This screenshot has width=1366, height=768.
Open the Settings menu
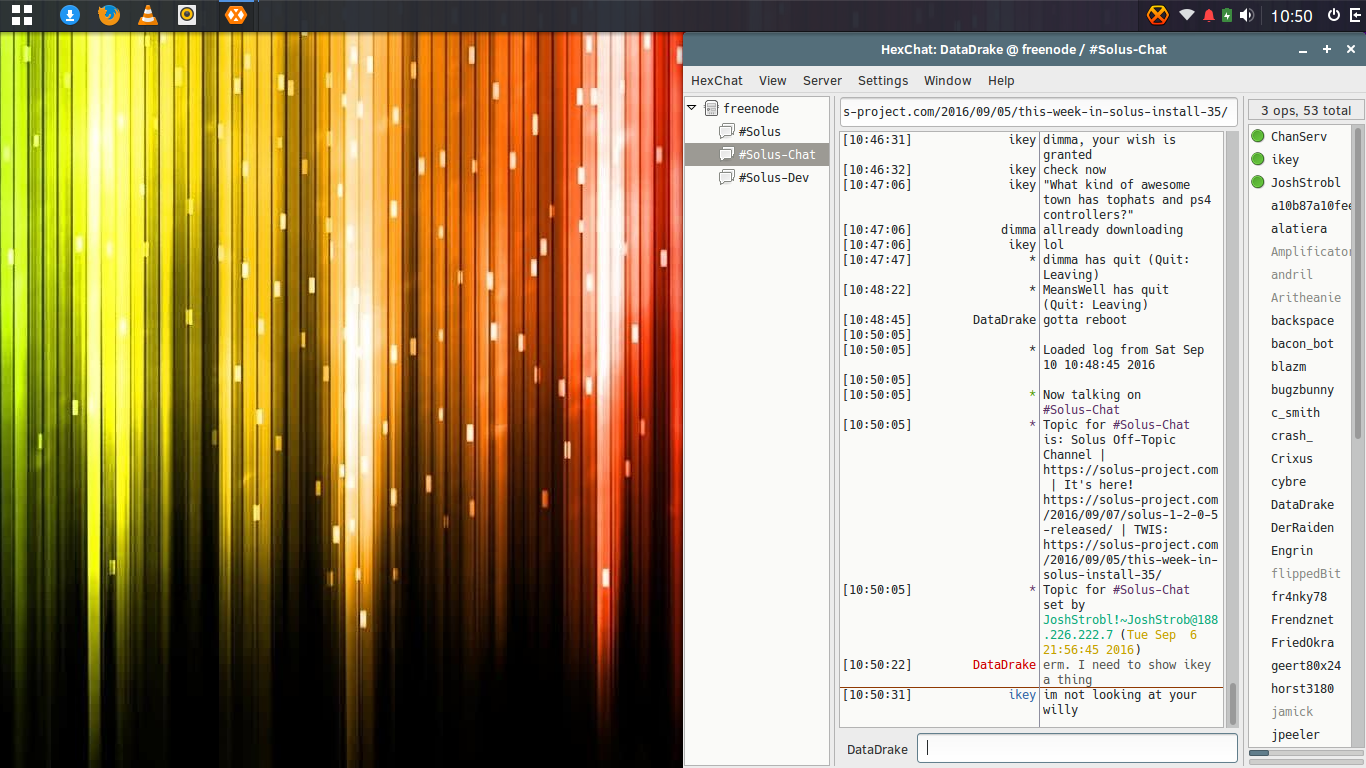click(x=883, y=80)
